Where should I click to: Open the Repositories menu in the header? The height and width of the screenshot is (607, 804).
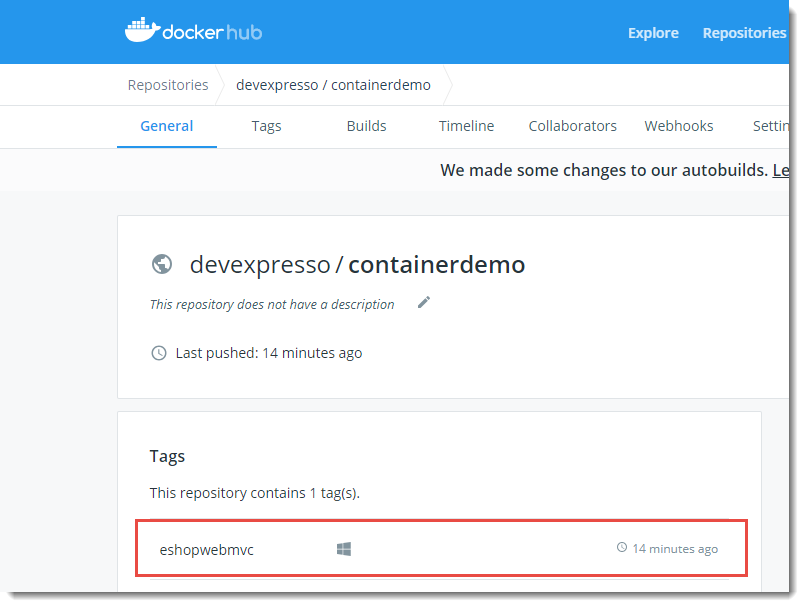tap(744, 32)
